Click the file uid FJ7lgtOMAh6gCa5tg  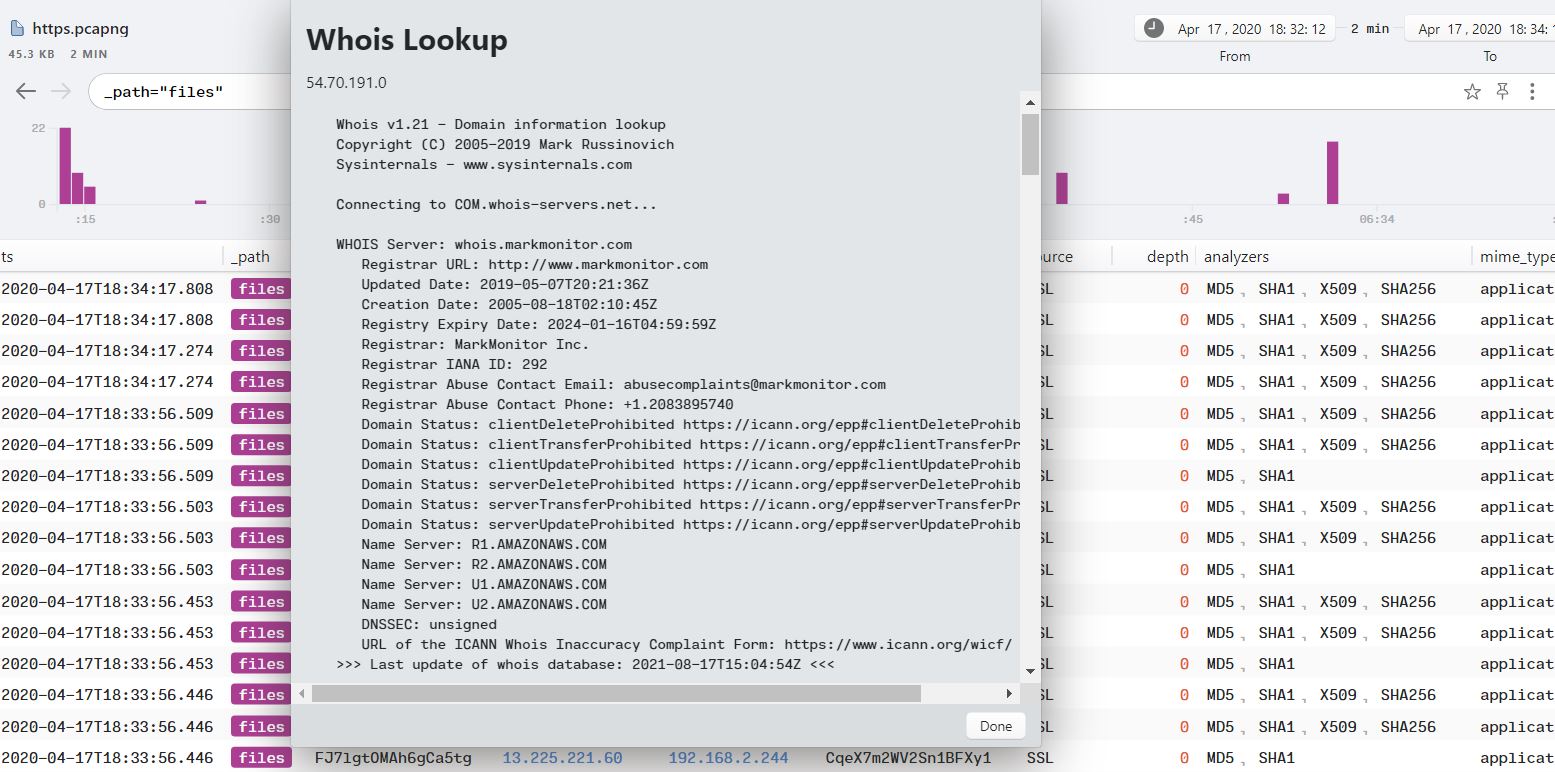coord(393,758)
